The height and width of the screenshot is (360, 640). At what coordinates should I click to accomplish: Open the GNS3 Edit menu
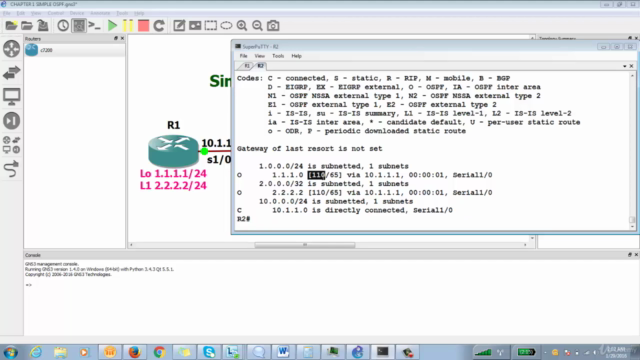tap(20, 13)
